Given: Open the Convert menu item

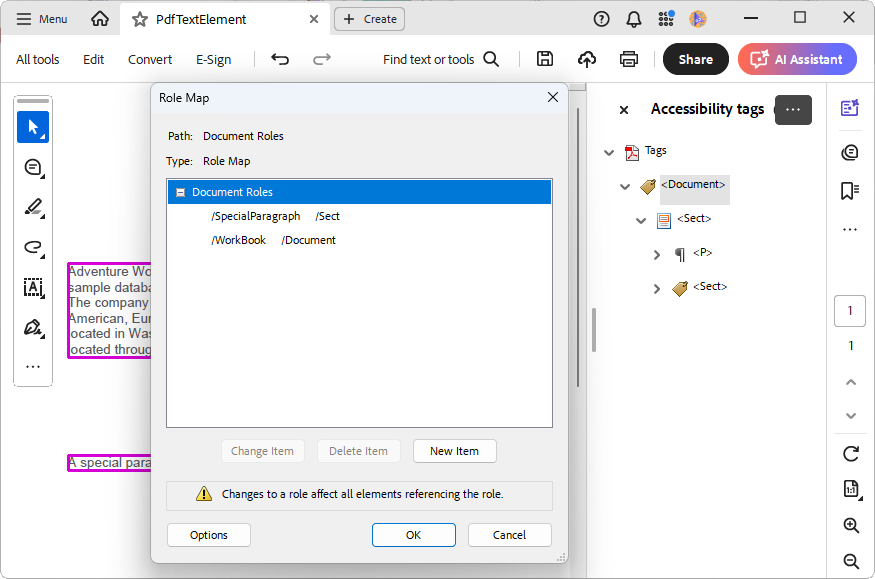Looking at the screenshot, I should (150, 59).
